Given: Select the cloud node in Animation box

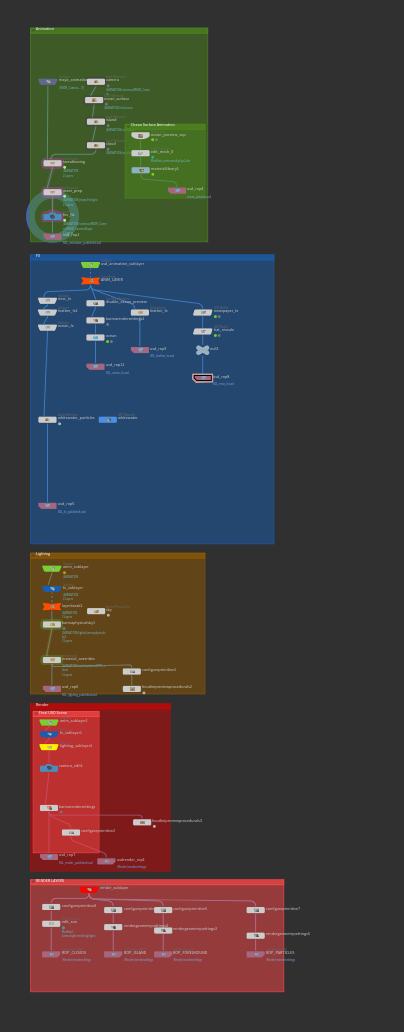Looking at the screenshot, I should (96, 145).
